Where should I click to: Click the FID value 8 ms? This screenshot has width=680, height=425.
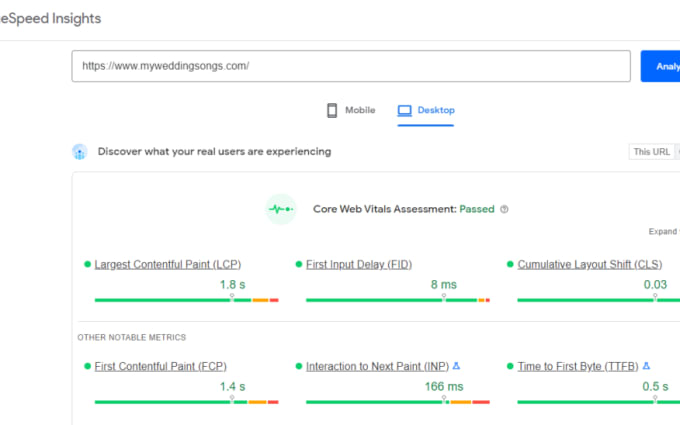click(x=443, y=284)
